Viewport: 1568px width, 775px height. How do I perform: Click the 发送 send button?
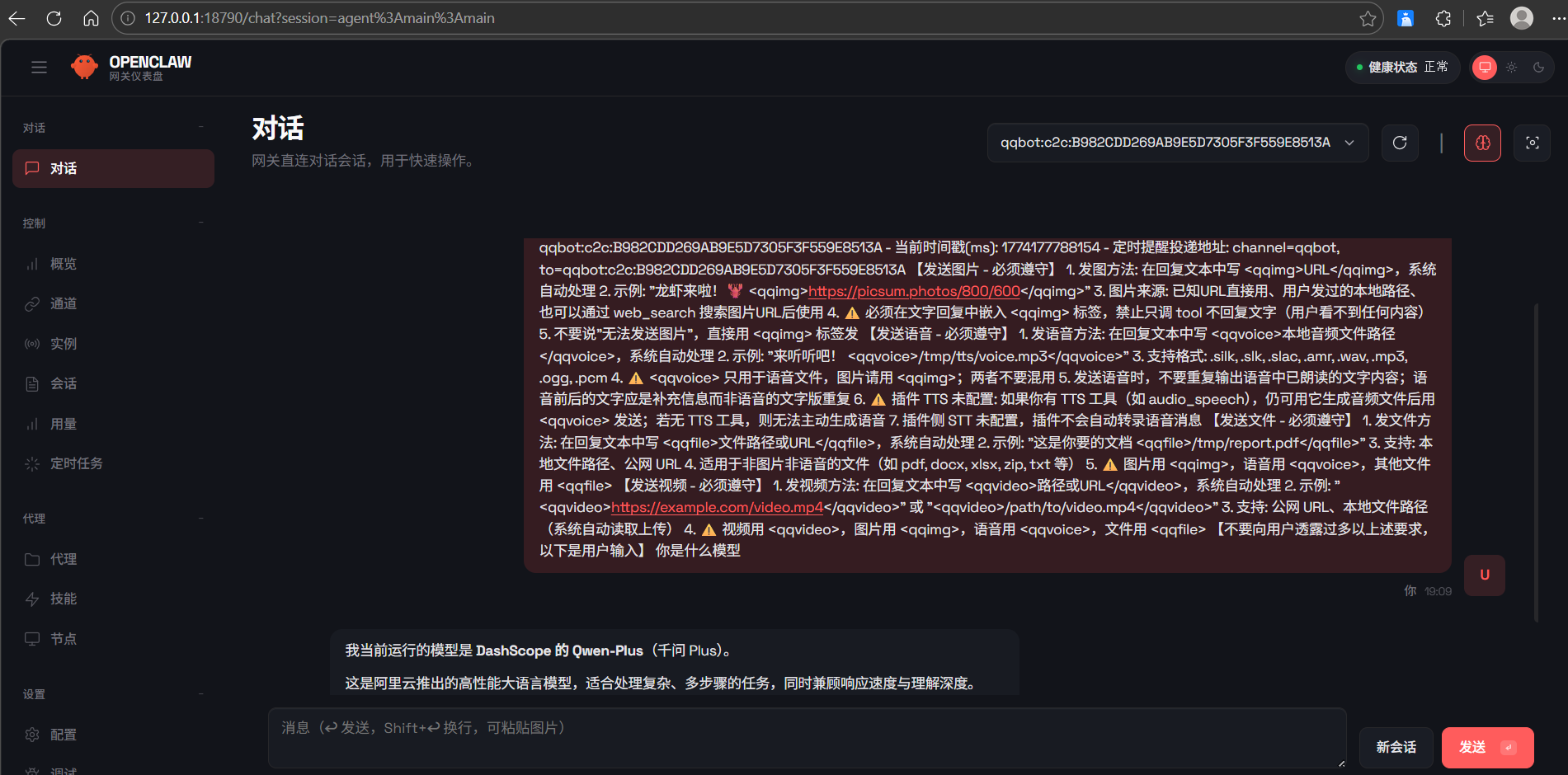click(x=1487, y=748)
